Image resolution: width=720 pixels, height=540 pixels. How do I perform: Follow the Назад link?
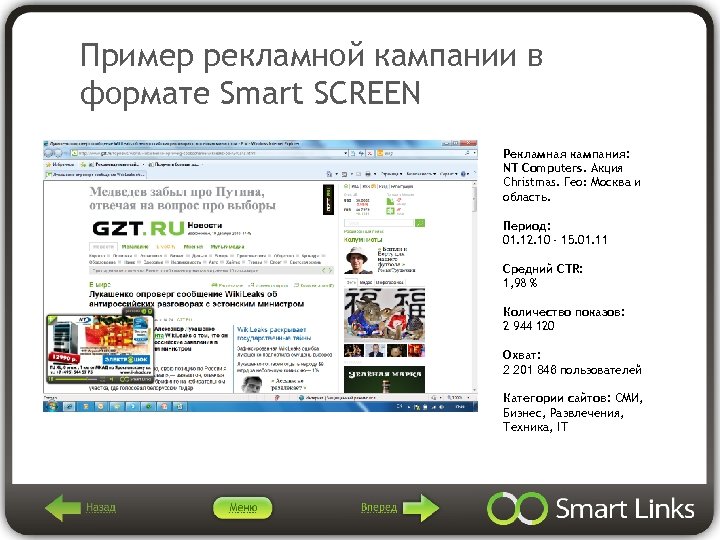pos(101,507)
